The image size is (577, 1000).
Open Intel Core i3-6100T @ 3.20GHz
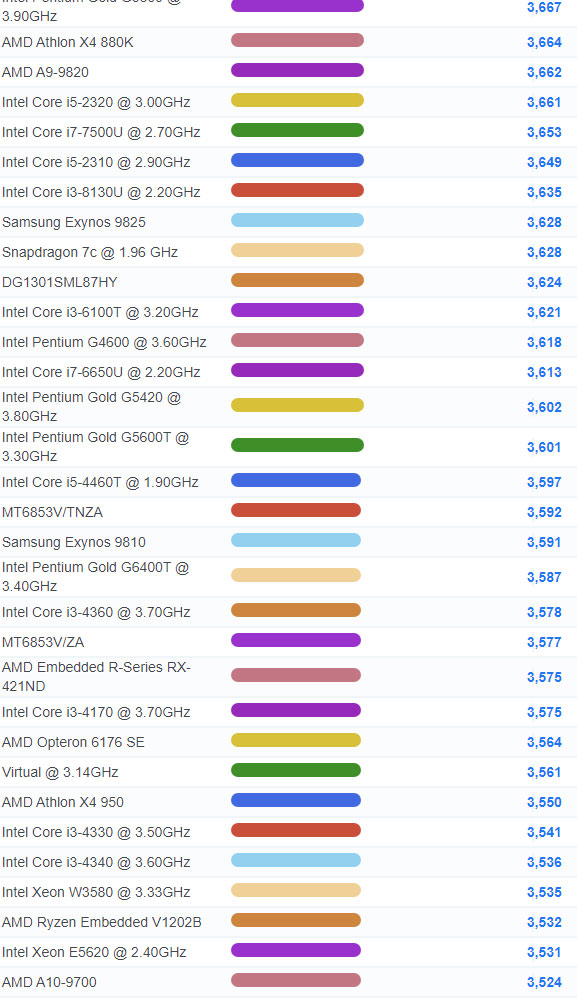(x=100, y=312)
